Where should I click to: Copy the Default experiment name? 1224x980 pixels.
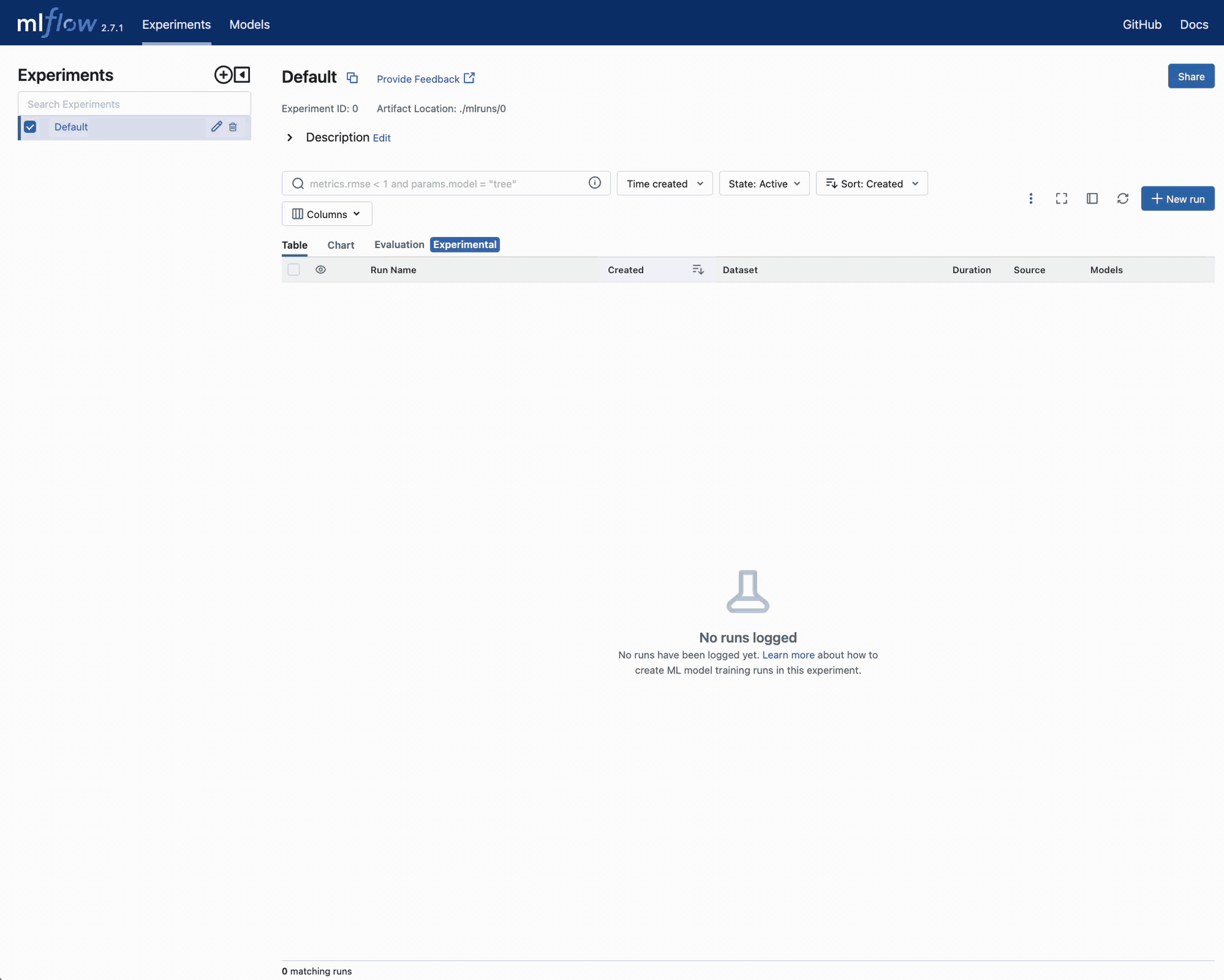[352, 78]
